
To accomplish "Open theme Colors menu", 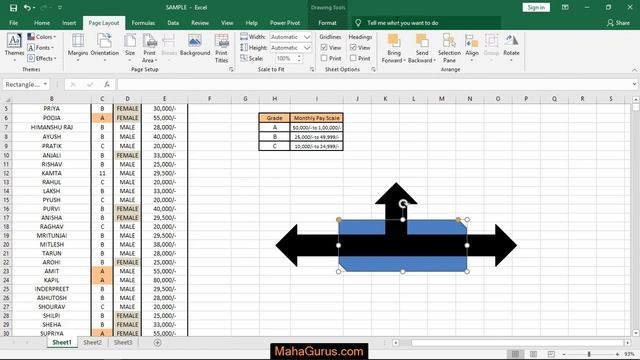I will click(42, 37).
